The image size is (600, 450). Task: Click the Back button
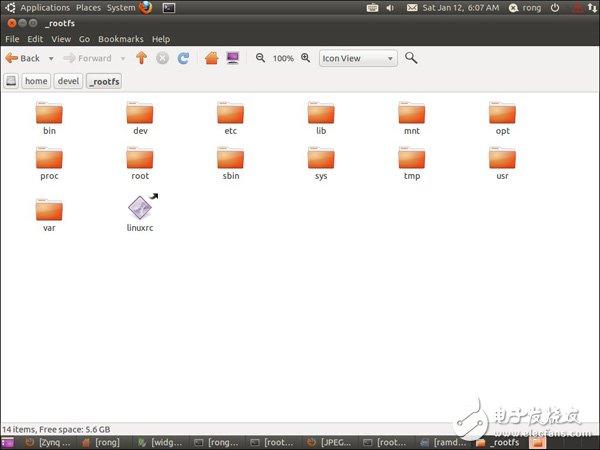tap(23, 58)
